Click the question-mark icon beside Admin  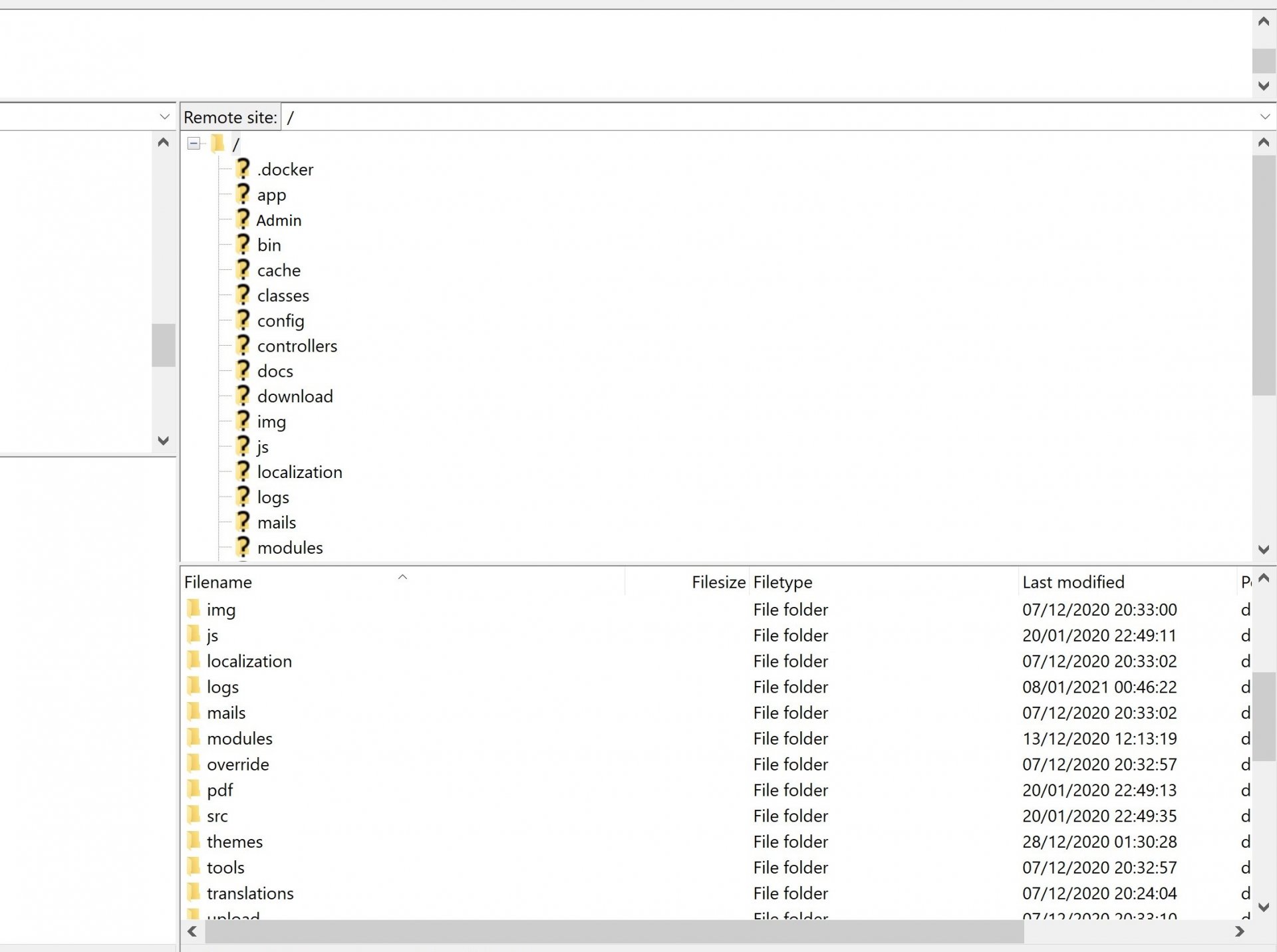pyautogui.click(x=243, y=219)
